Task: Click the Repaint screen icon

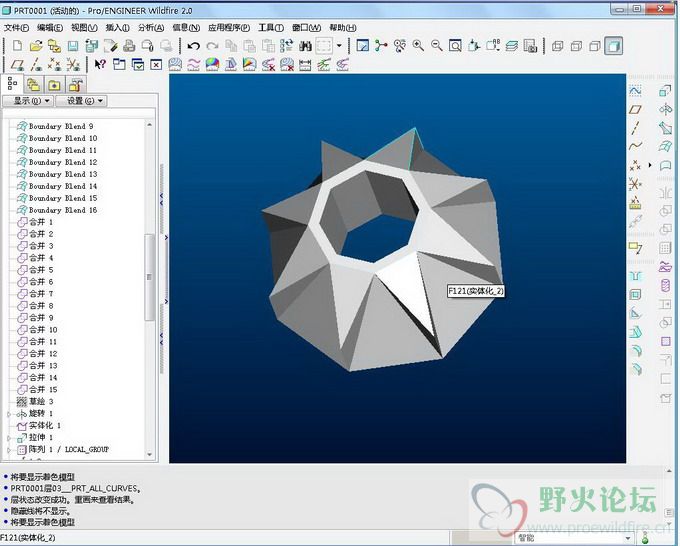Action: [x=363, y=46]
